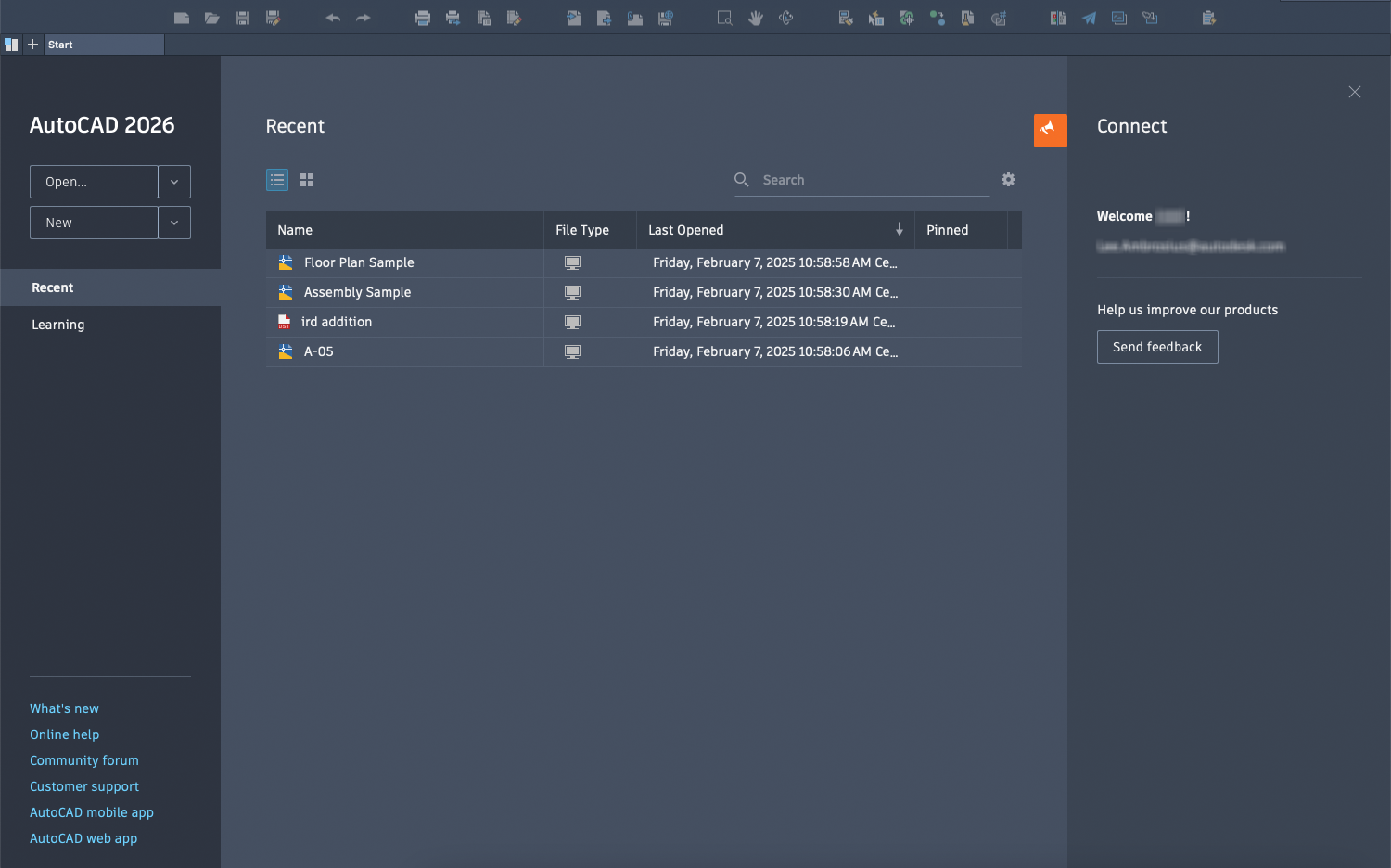The width and height of the screenshot is (1391, 868).
Task: Click the save-to-web globe disk icon
Action: 666,18
